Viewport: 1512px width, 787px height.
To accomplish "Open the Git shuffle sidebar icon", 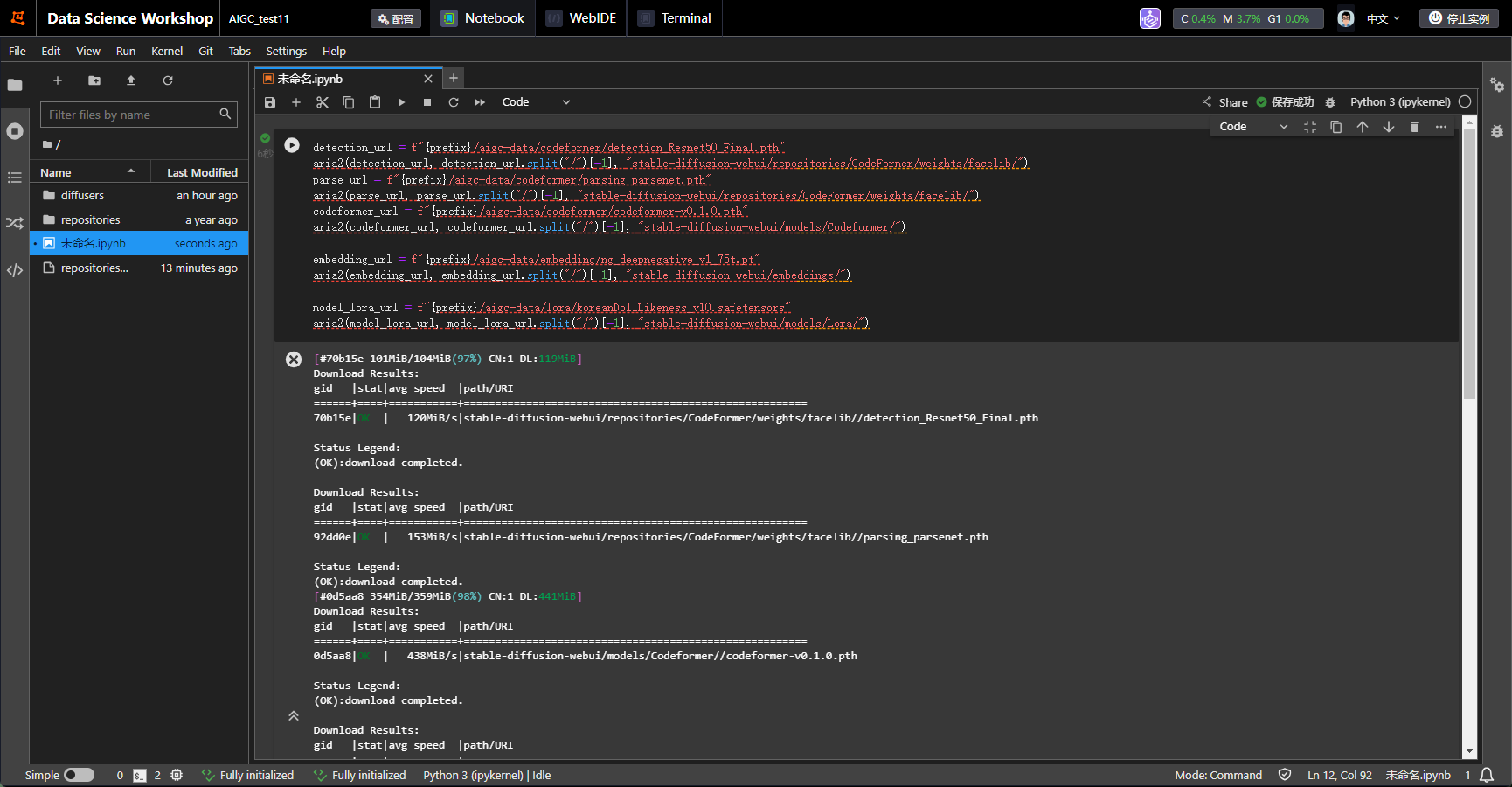I will point(15,224).
